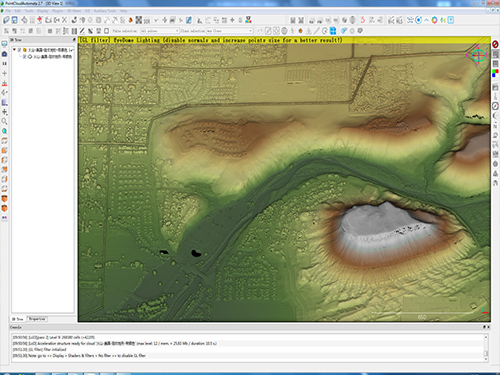Click the yellow EyeDome Lighting filter banner
This screenshot has width=500, height=375.
(x=284, y=40)
